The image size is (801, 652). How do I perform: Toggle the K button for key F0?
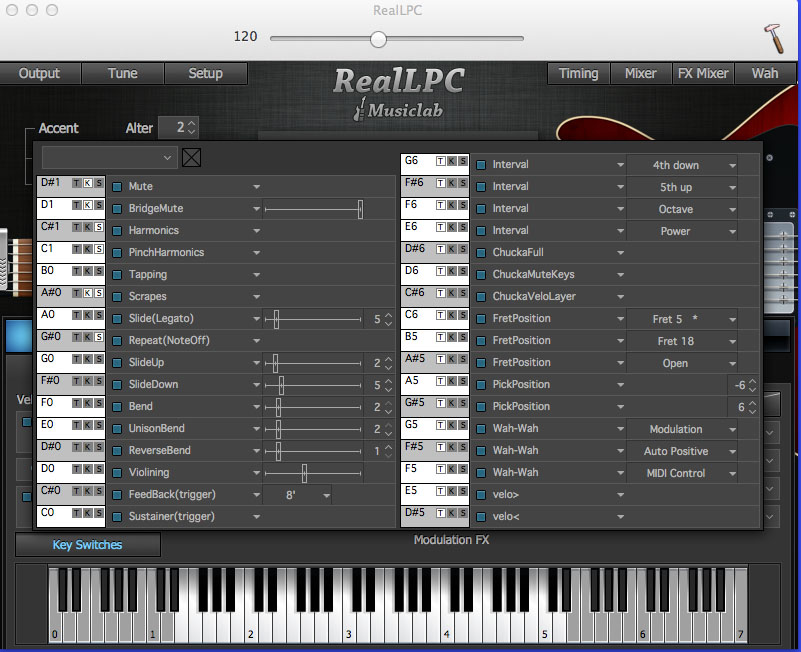pyautogui.click(x=88, y=403)
